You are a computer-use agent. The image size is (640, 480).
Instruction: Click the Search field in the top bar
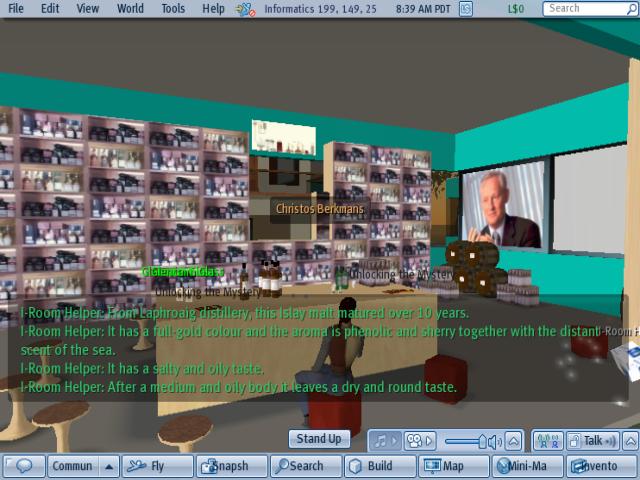(x=590, y=8)
